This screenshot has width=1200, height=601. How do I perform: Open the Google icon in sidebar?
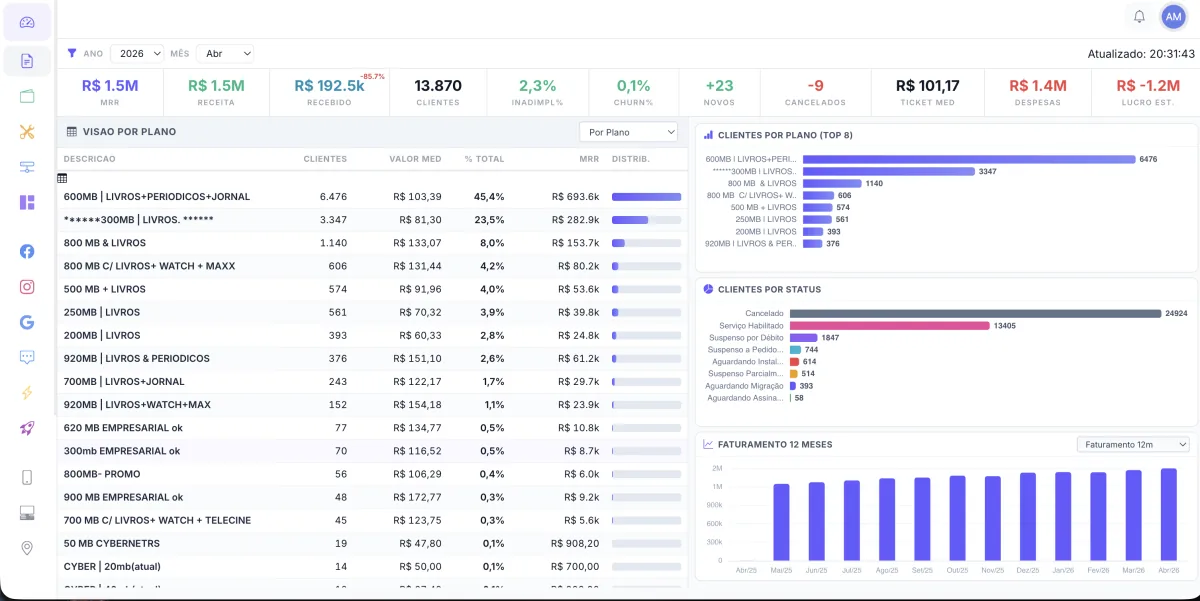point(27,322)
